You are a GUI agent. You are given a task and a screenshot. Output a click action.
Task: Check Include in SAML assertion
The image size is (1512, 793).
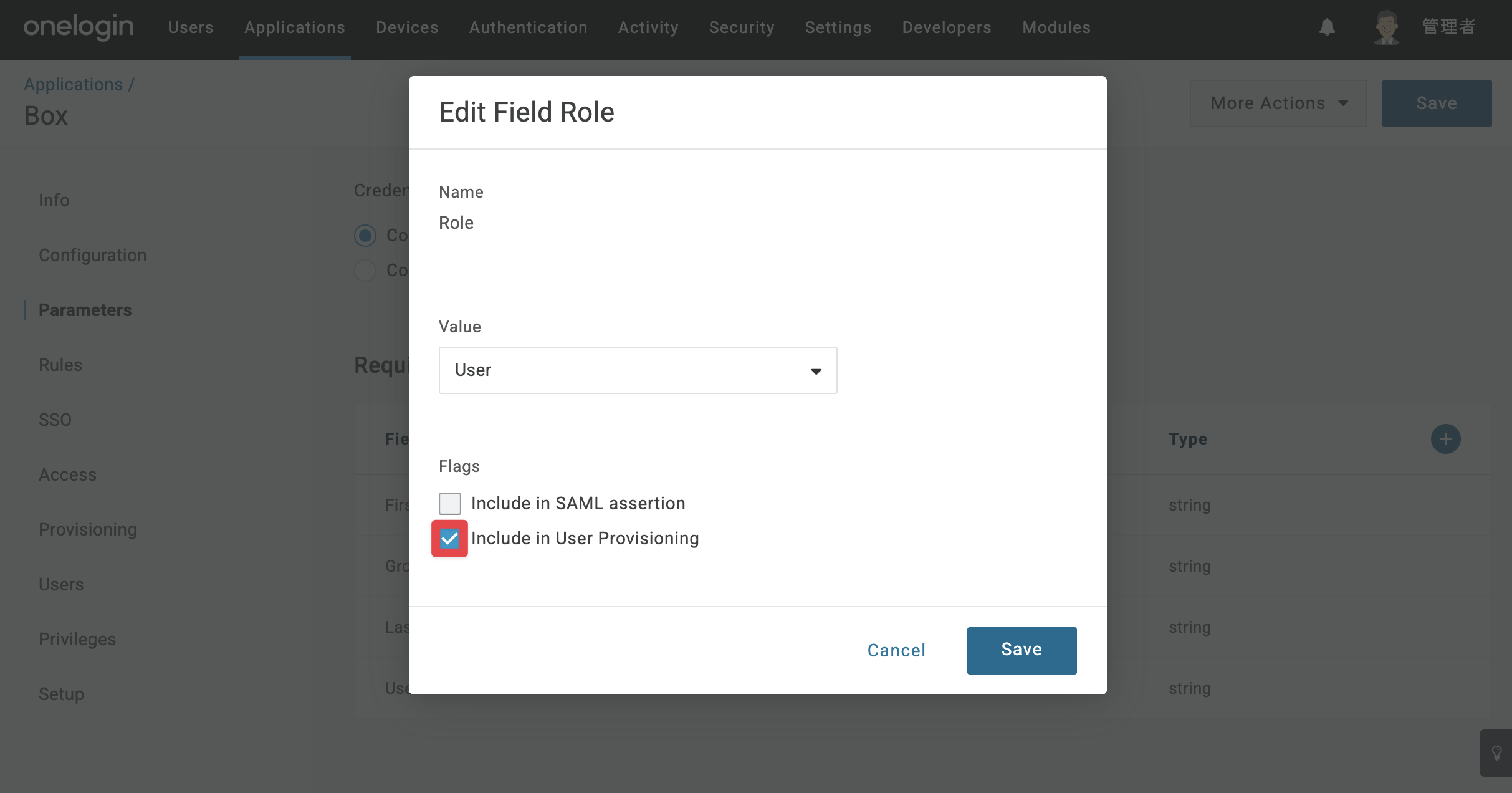(450, 503)
